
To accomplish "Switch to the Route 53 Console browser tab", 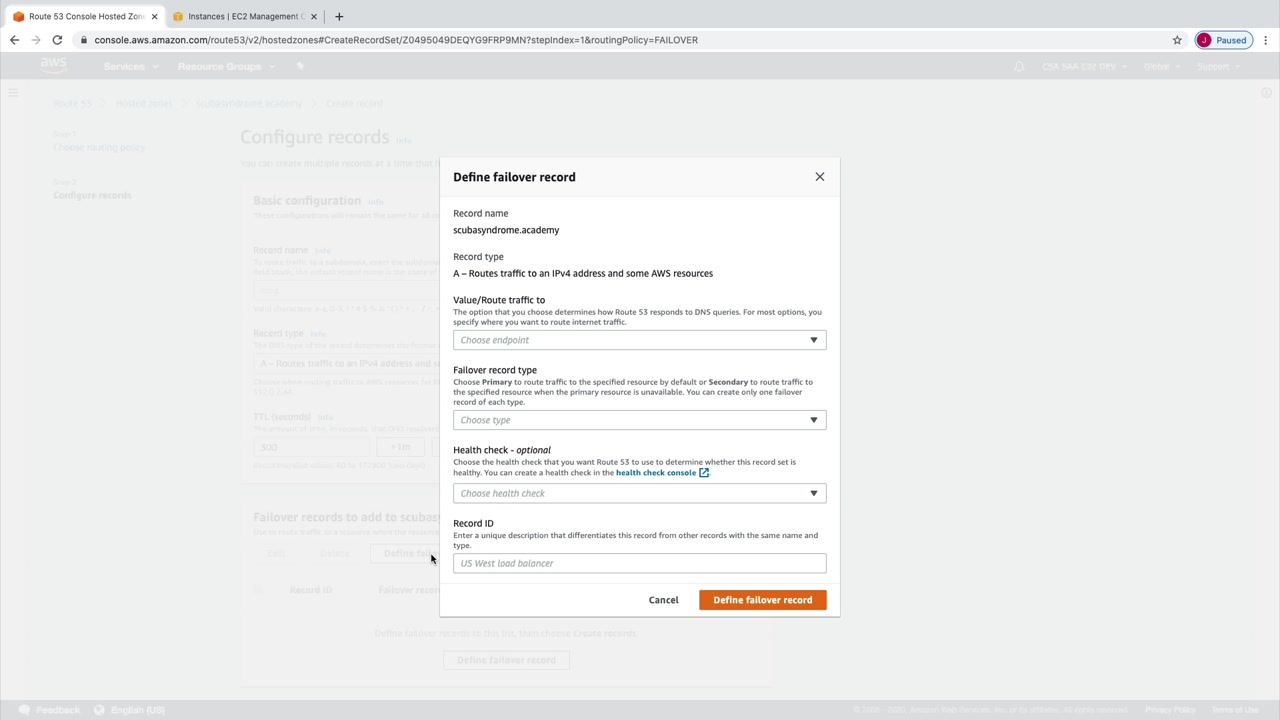I will (x=86, y=16).
